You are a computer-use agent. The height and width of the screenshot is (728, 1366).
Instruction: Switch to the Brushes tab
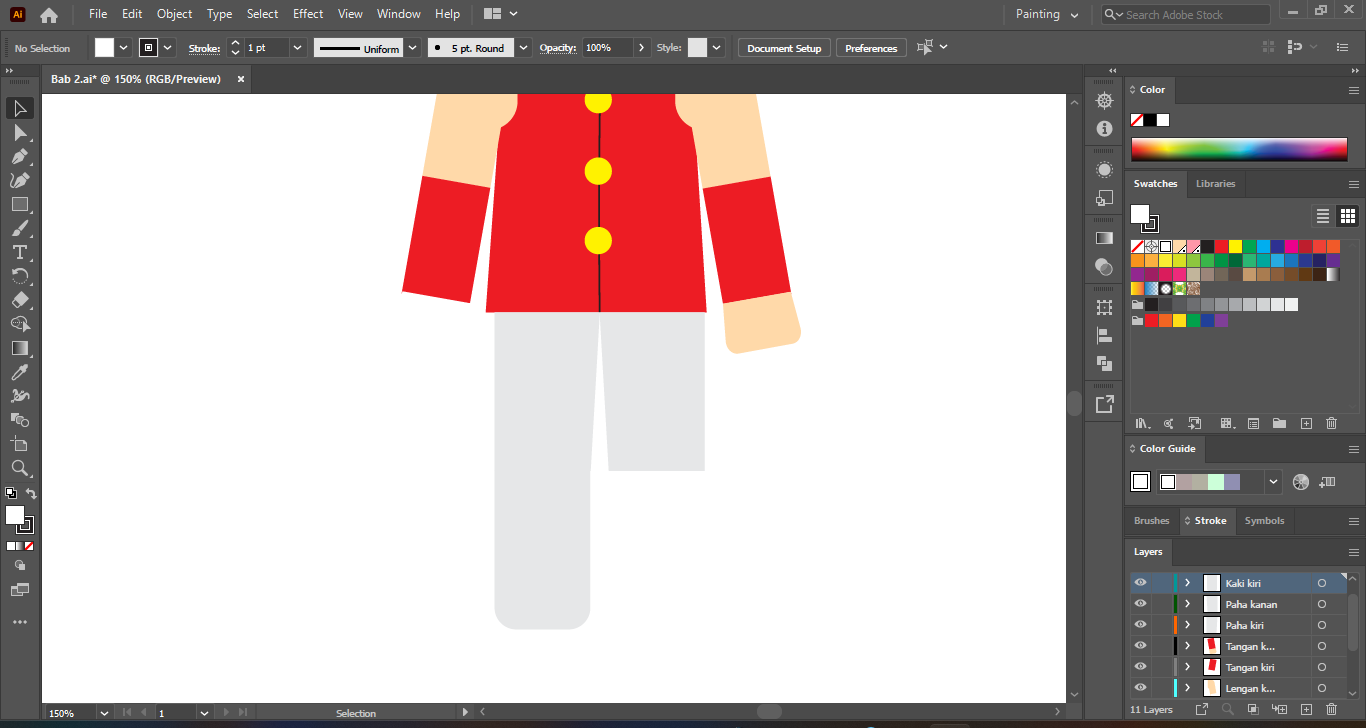[x=1151, y=521]
